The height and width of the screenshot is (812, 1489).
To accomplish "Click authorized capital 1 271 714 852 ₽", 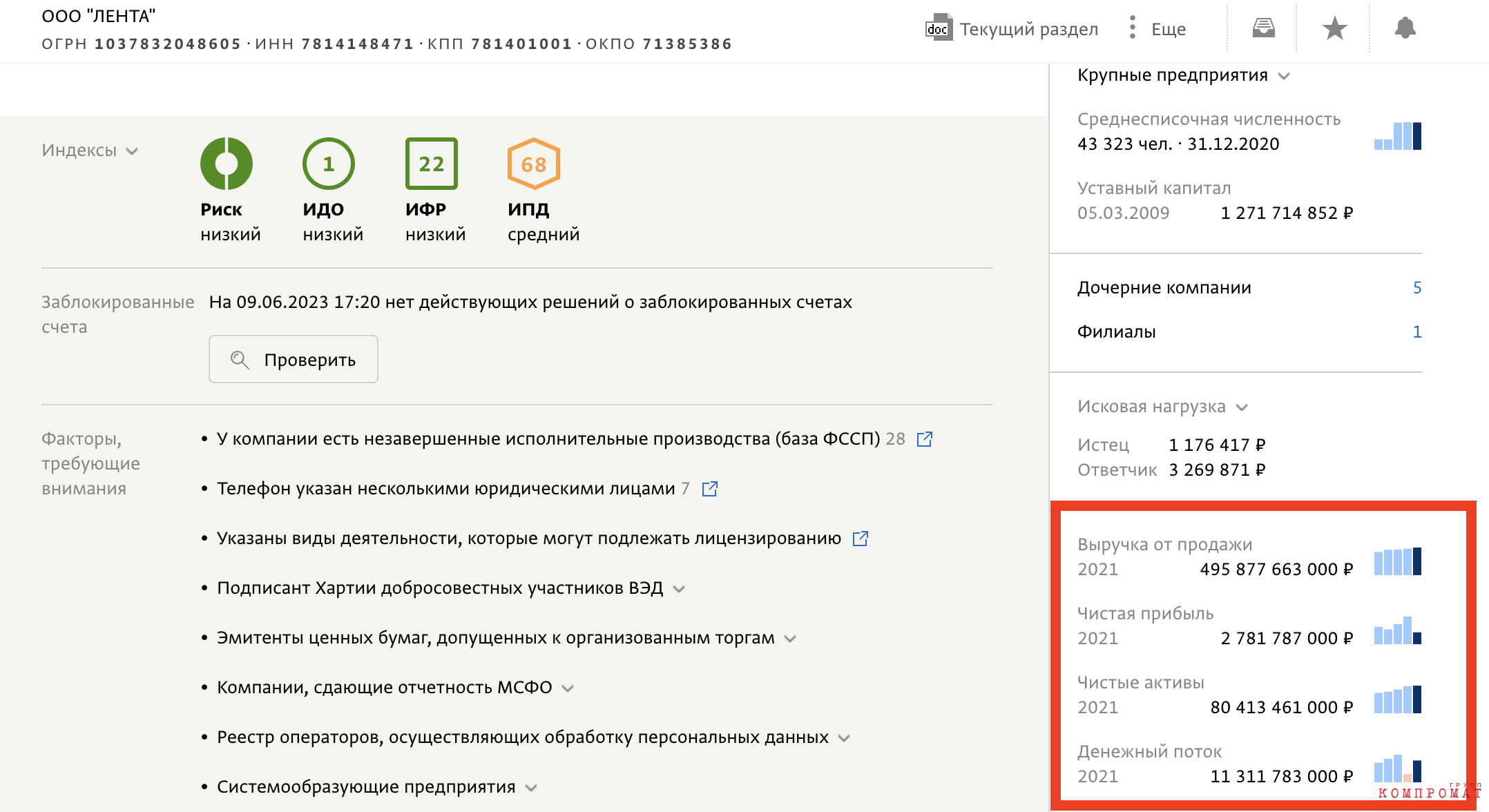I will point(1287,213).
